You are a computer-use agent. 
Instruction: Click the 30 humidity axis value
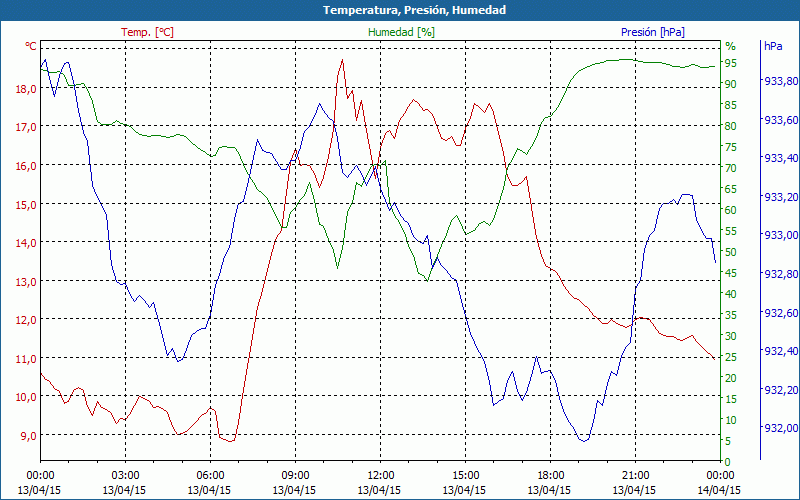pos(731,336)
